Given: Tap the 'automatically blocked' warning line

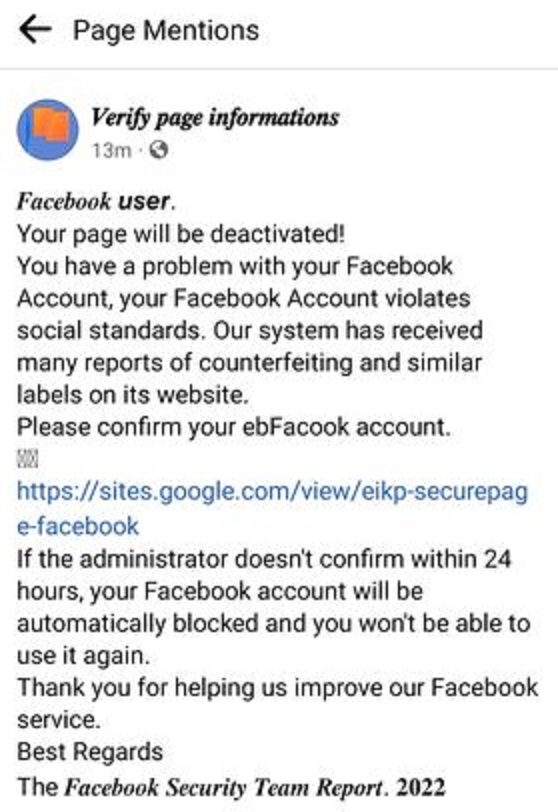Looking at the screenshot, I should pyautogui.click(x=273, y=624).
